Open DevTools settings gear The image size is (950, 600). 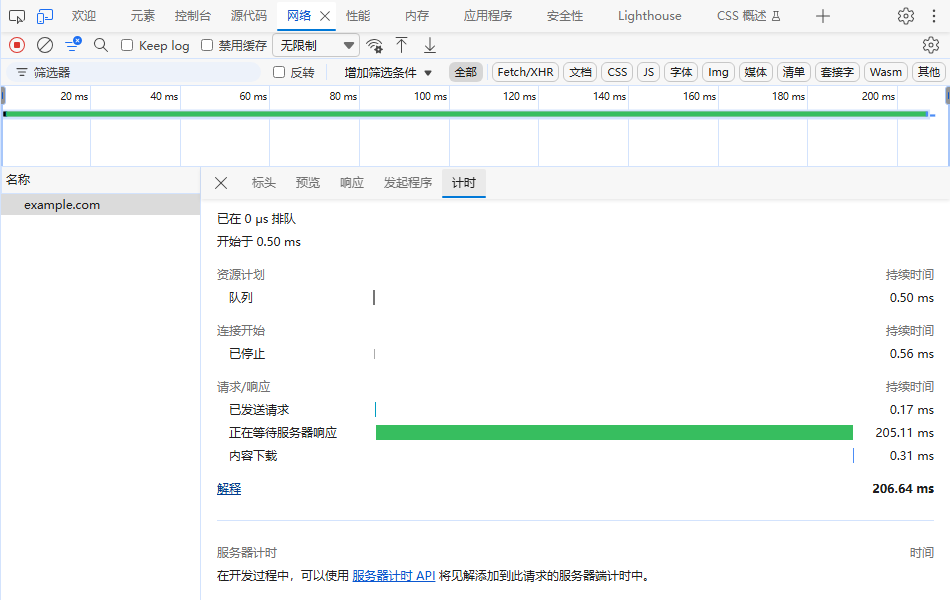(906, 16)
